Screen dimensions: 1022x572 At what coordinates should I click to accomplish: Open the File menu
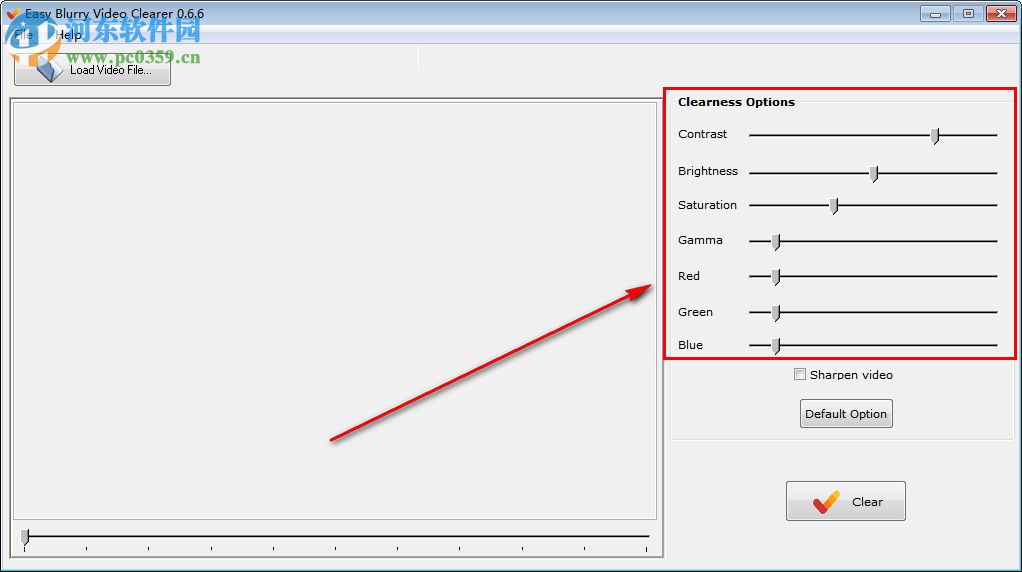pyautogui.click(x=23, y=35)
